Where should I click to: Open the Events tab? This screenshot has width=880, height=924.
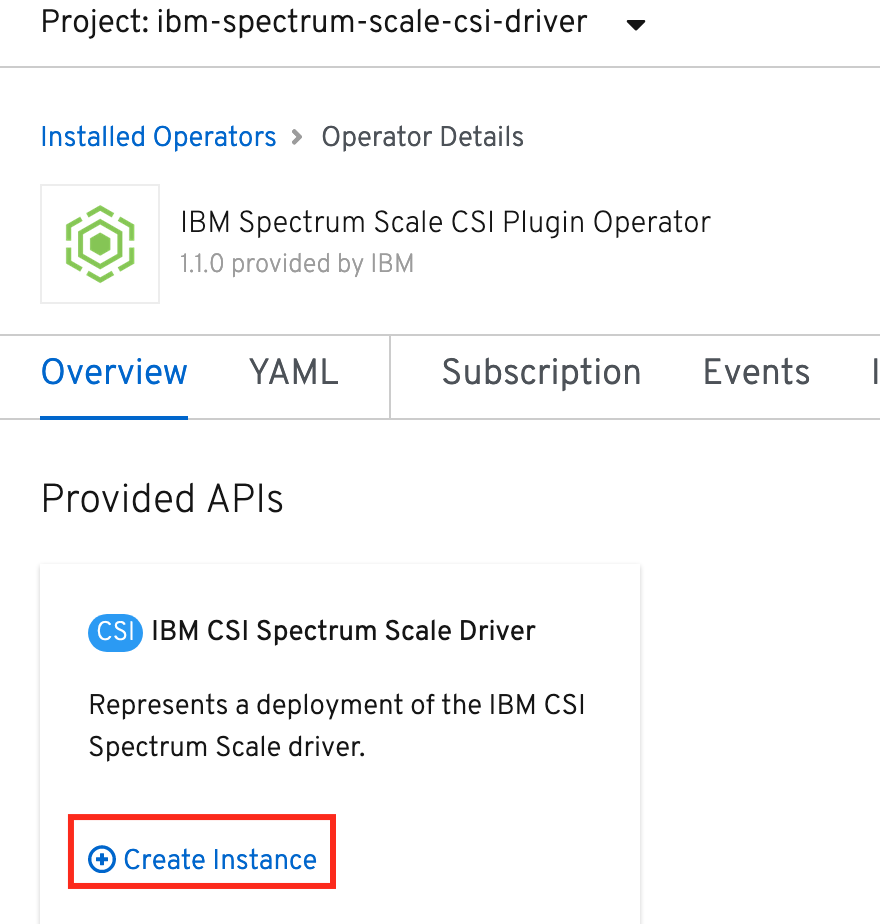coord(756,372)
